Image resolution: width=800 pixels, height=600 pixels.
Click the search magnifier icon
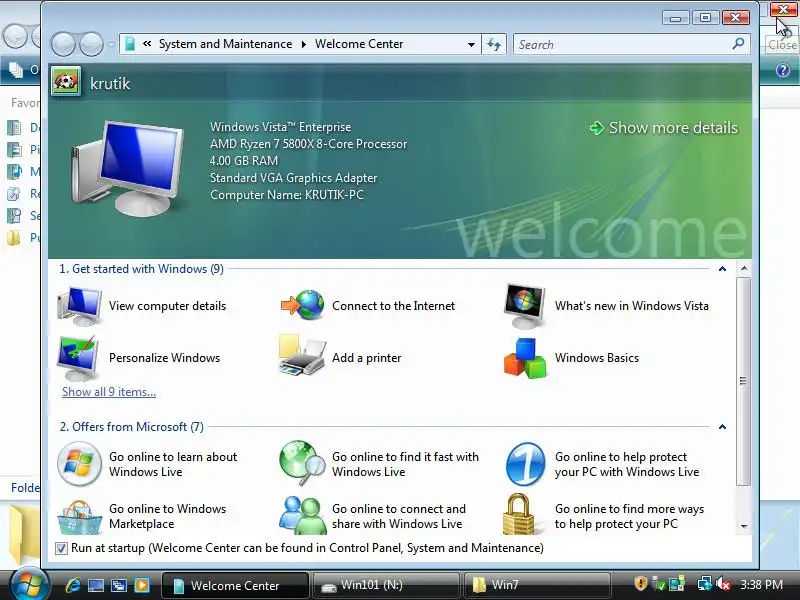738,44
